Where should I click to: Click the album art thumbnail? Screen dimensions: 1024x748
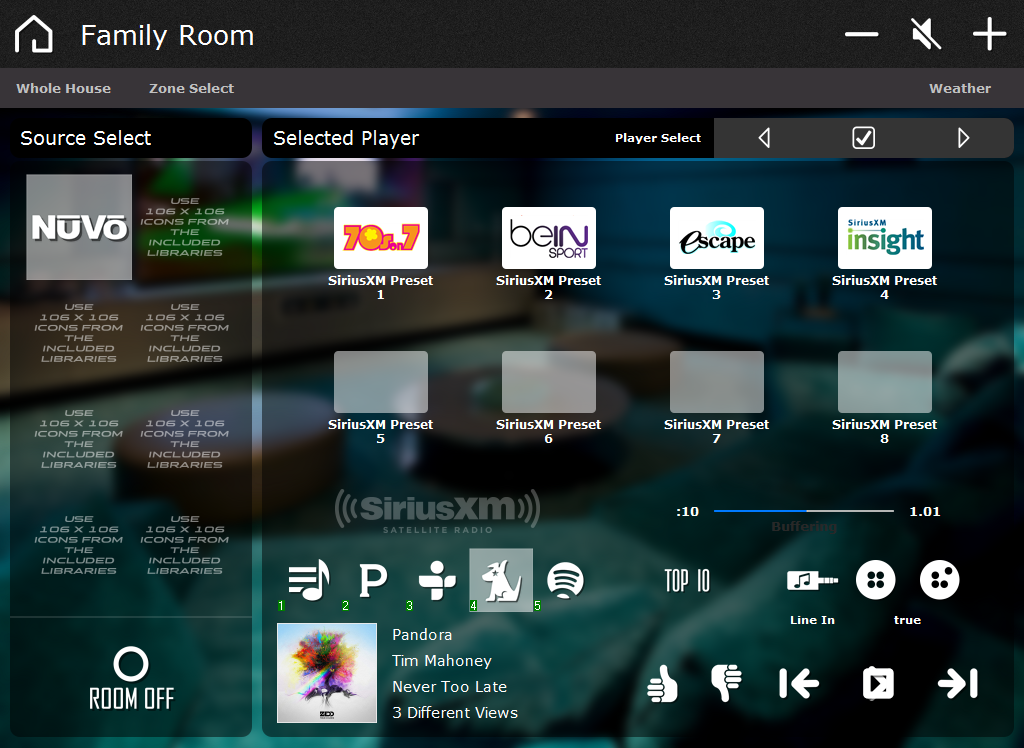pyautogui.click(x=327, y=673)
